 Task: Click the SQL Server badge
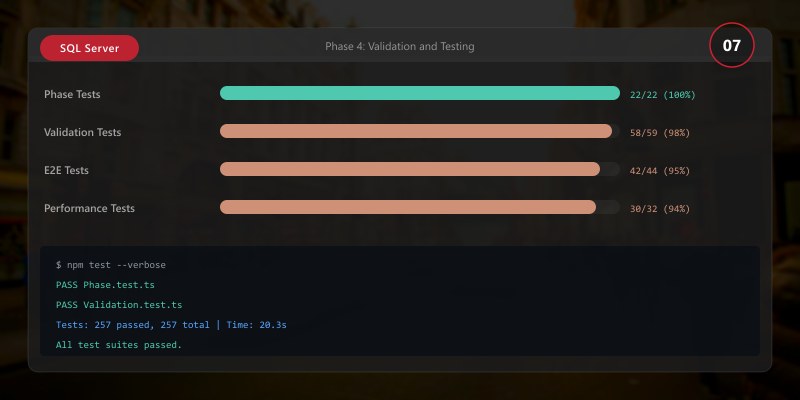(x=89, y=48)
